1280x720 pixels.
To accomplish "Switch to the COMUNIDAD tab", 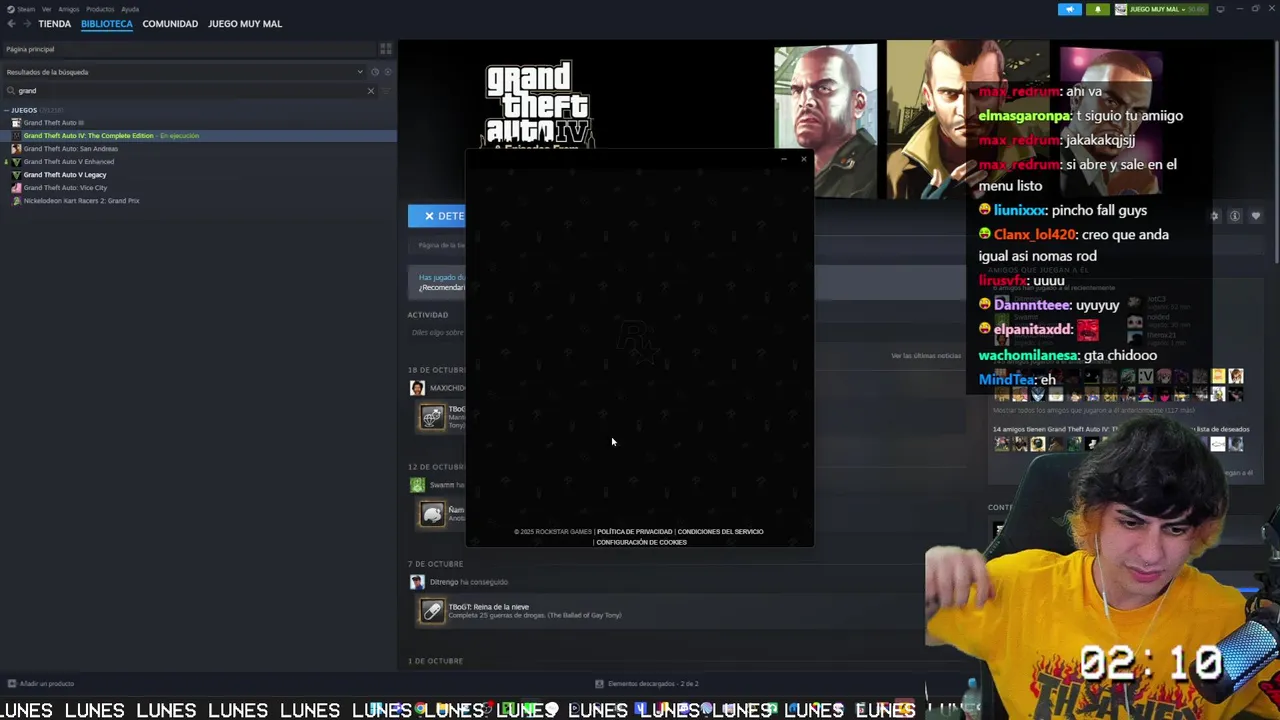I will click(x=170, y=24).
